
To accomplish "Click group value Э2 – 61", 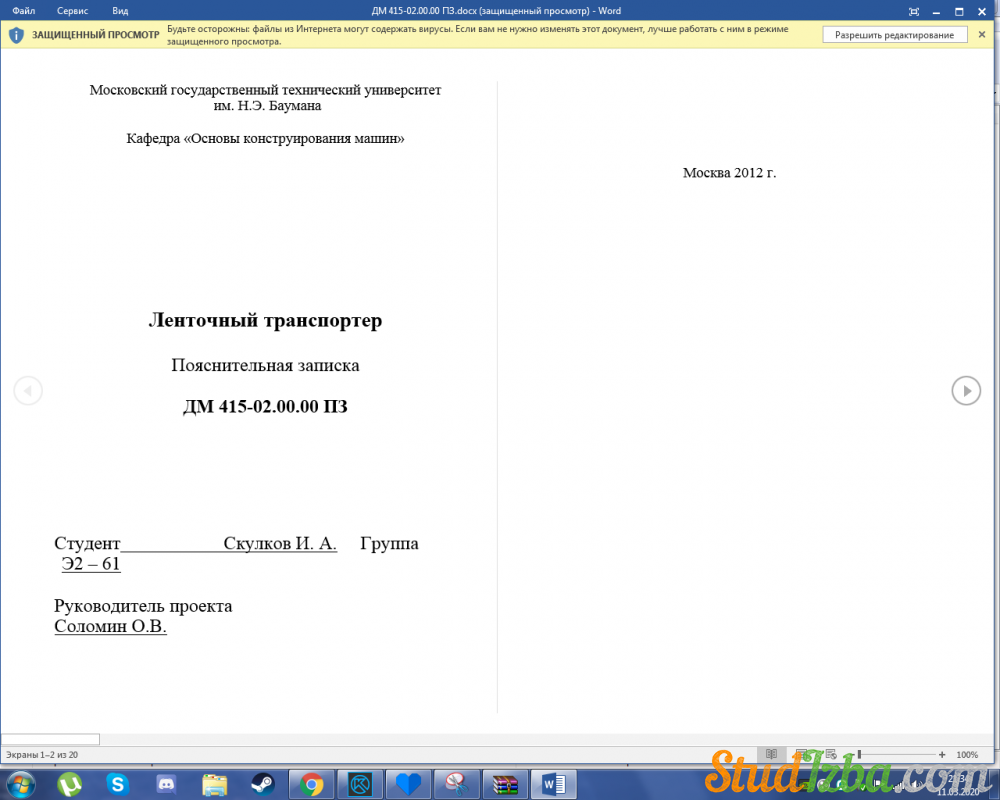I will coord(91,563).
